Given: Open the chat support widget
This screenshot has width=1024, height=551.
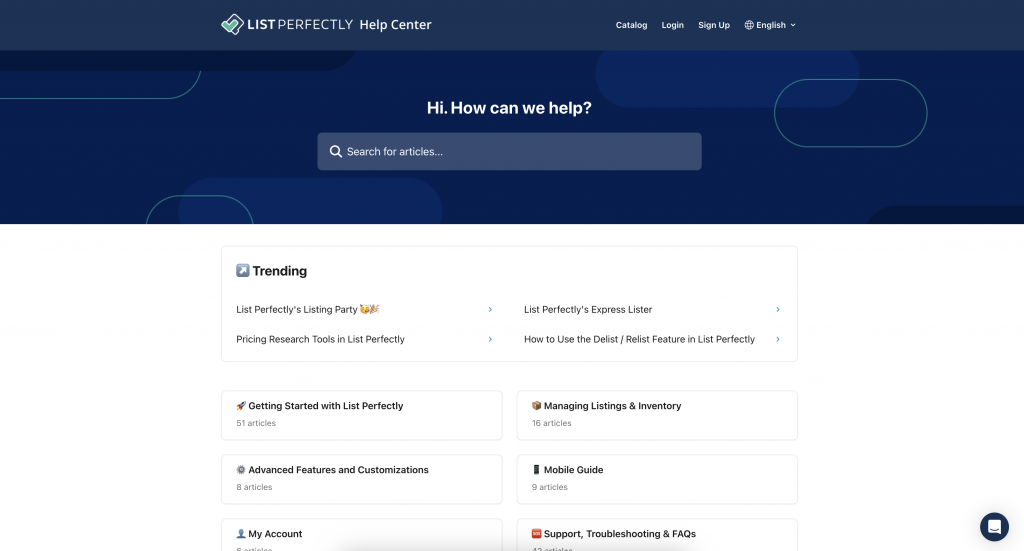Looking at the screenshot, I should 994,526.
